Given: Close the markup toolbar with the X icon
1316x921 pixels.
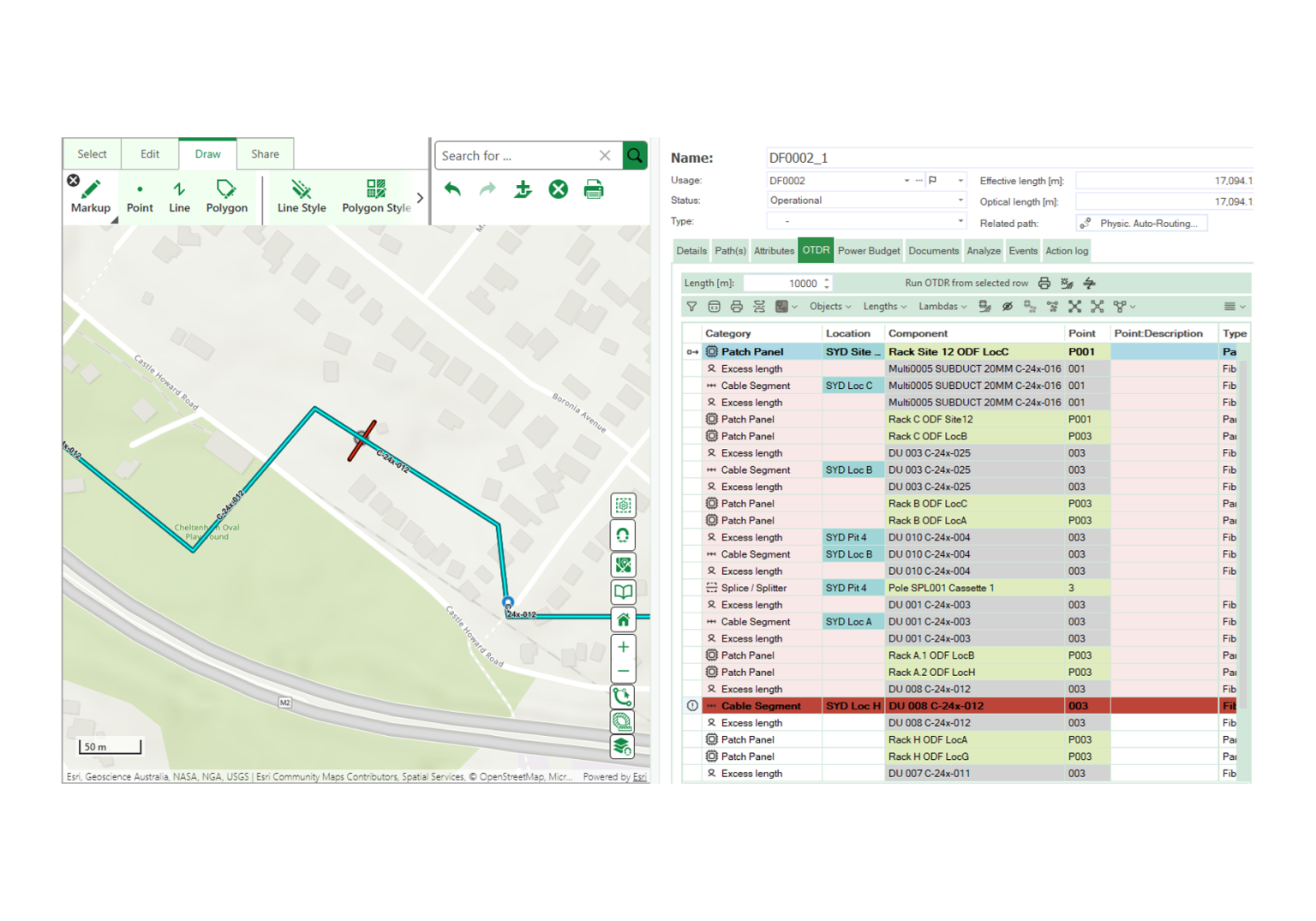Looking at the screenshot, I should point(74,181).
